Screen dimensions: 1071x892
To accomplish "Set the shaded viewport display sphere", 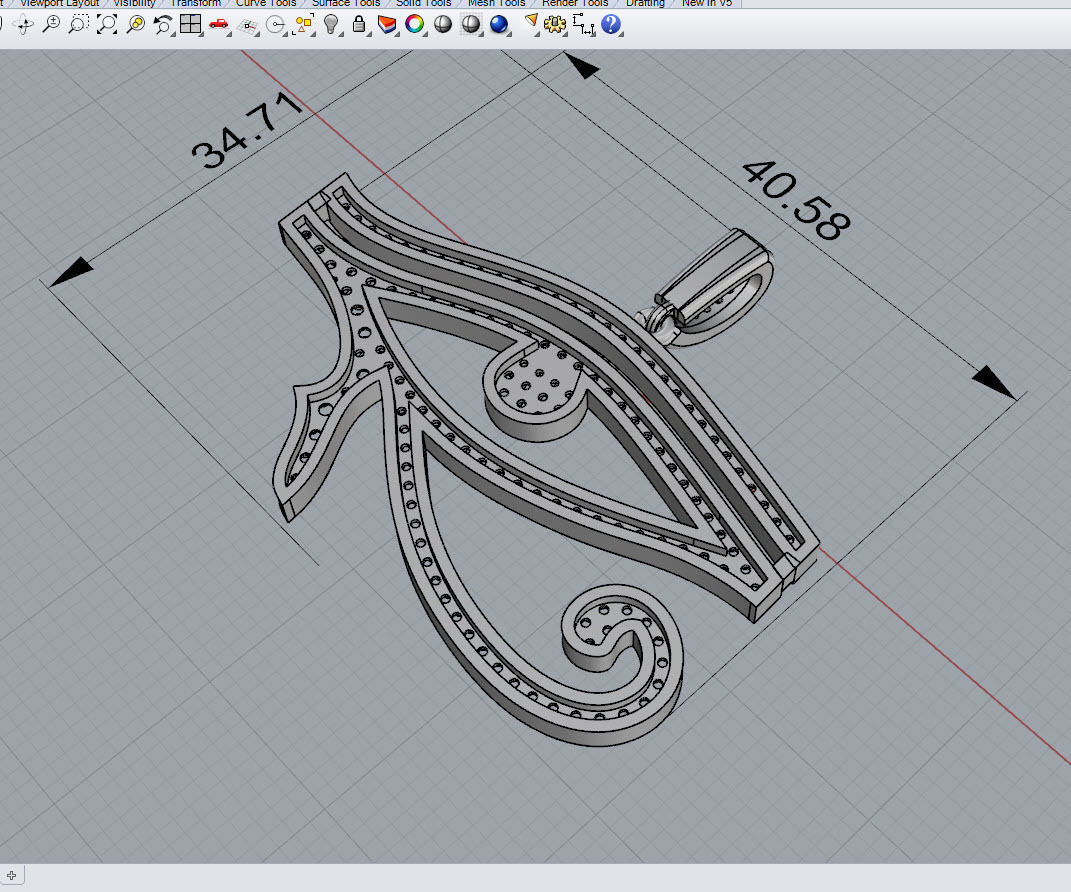I will click(x=443, y=25).
